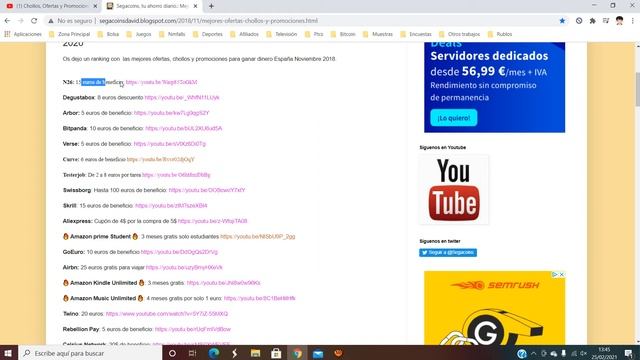Click the blocker extension icon
The image size is (640, 360).
[579, 21]
